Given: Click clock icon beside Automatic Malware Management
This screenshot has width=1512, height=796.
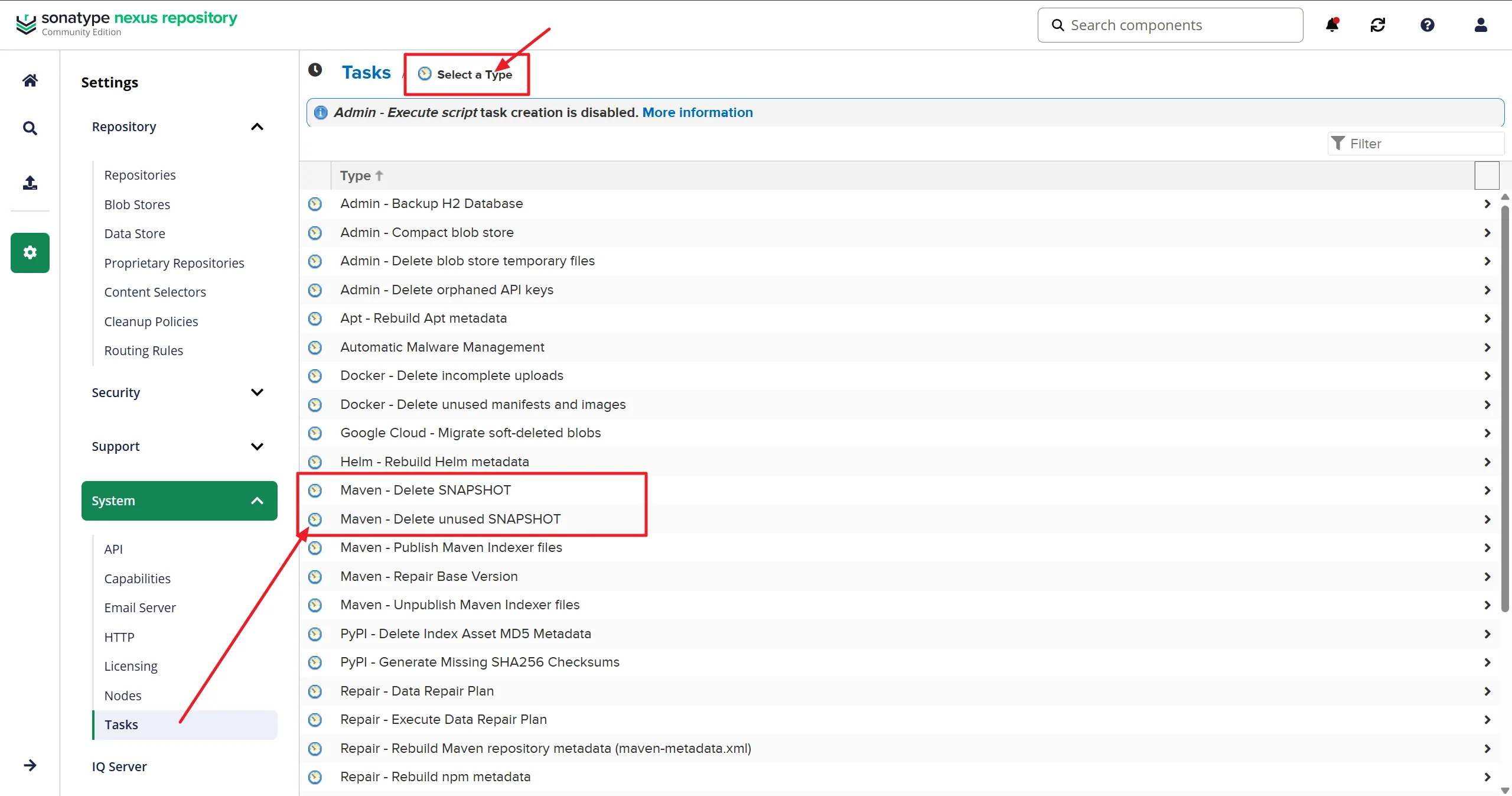Looking at the screenshot, I should (315, 347).
